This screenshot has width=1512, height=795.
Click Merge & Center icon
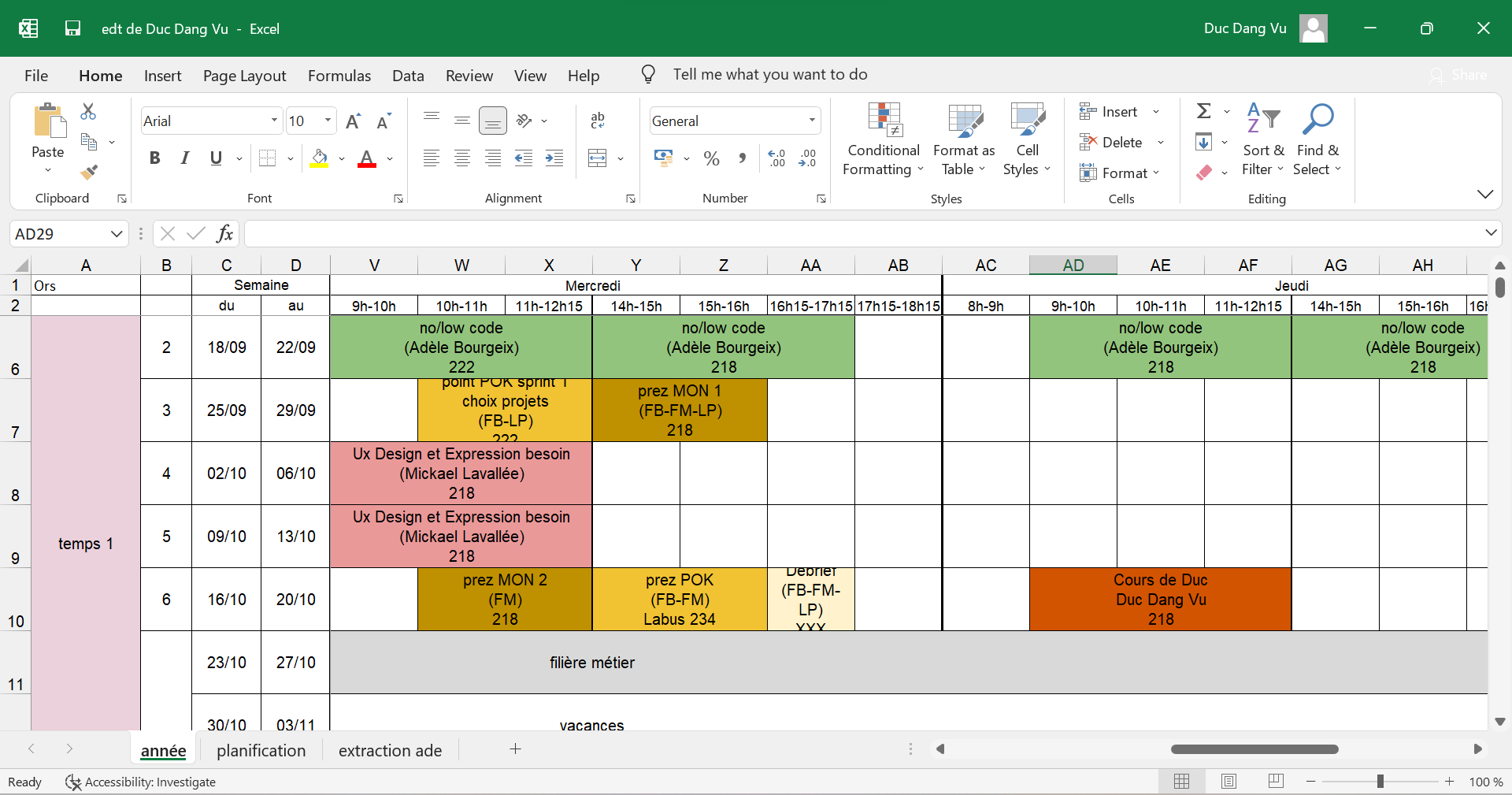[598, 158]
